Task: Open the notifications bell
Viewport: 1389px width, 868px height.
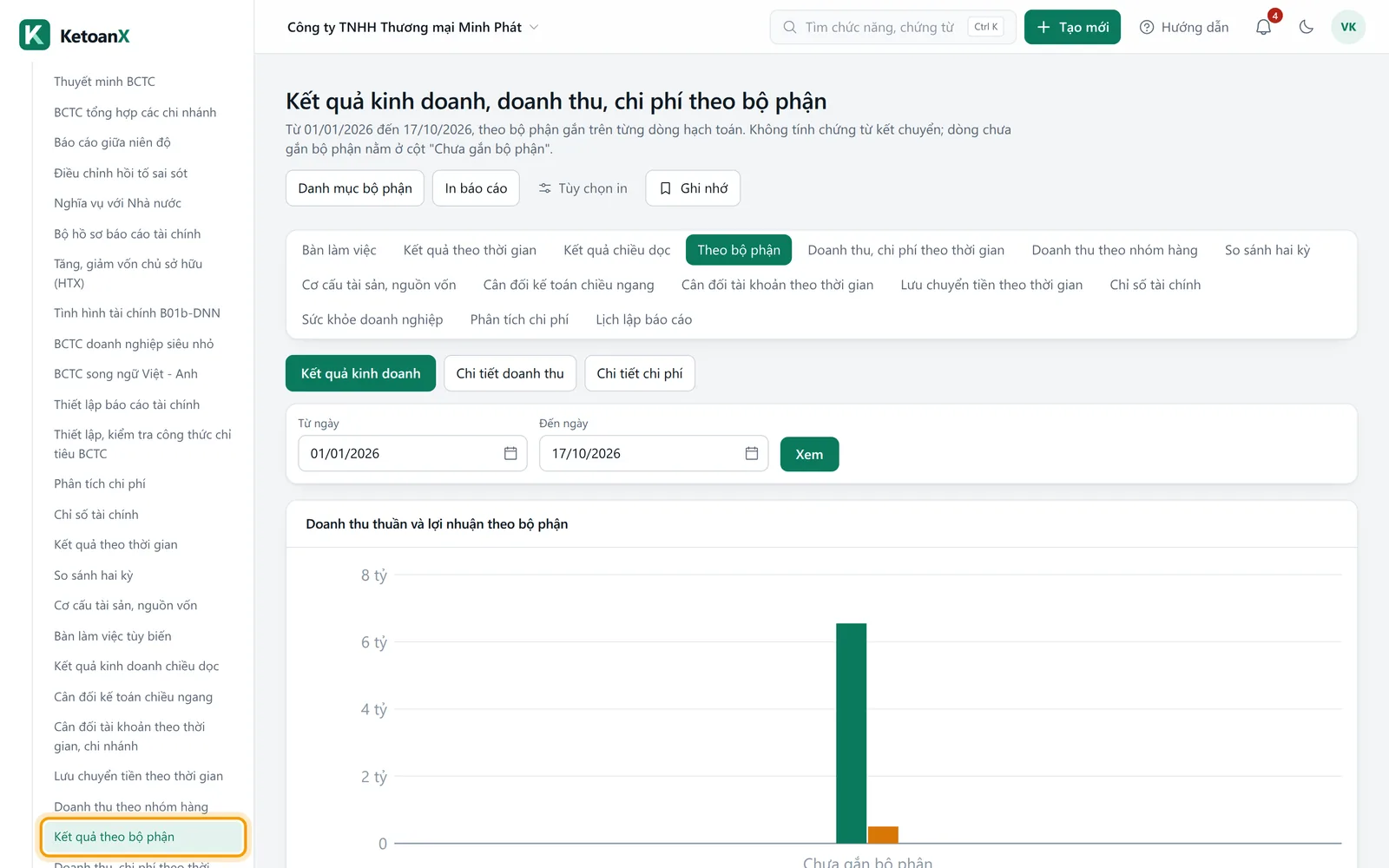Action: (x=1264, y=27)
